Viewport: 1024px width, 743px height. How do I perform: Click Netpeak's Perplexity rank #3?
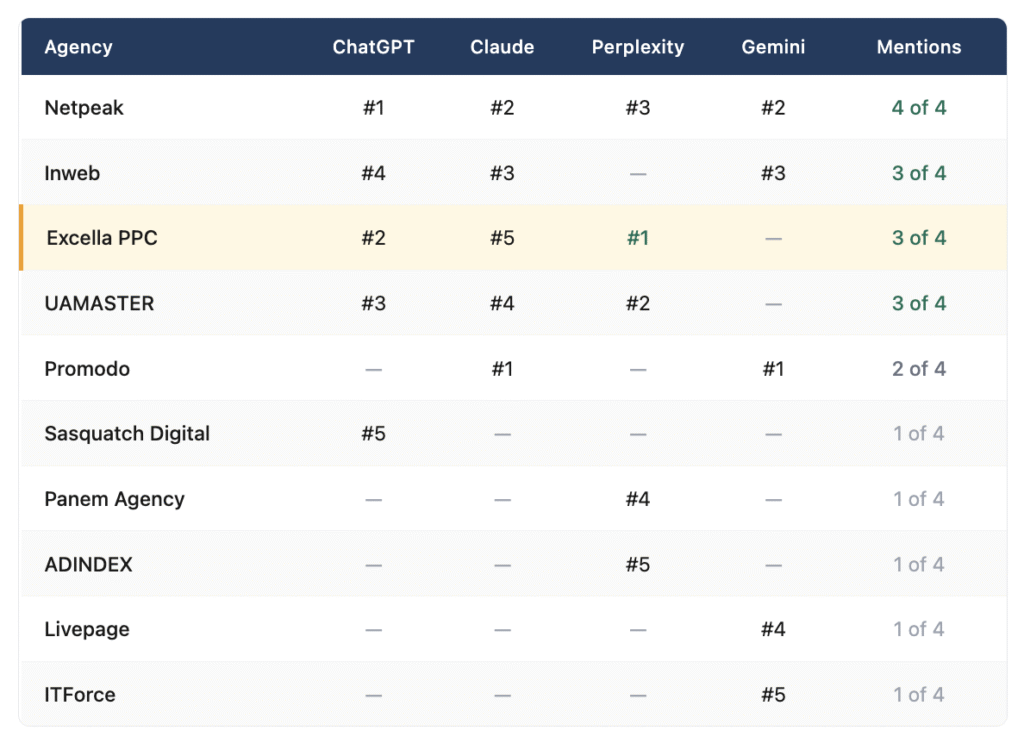click(638, 108)
